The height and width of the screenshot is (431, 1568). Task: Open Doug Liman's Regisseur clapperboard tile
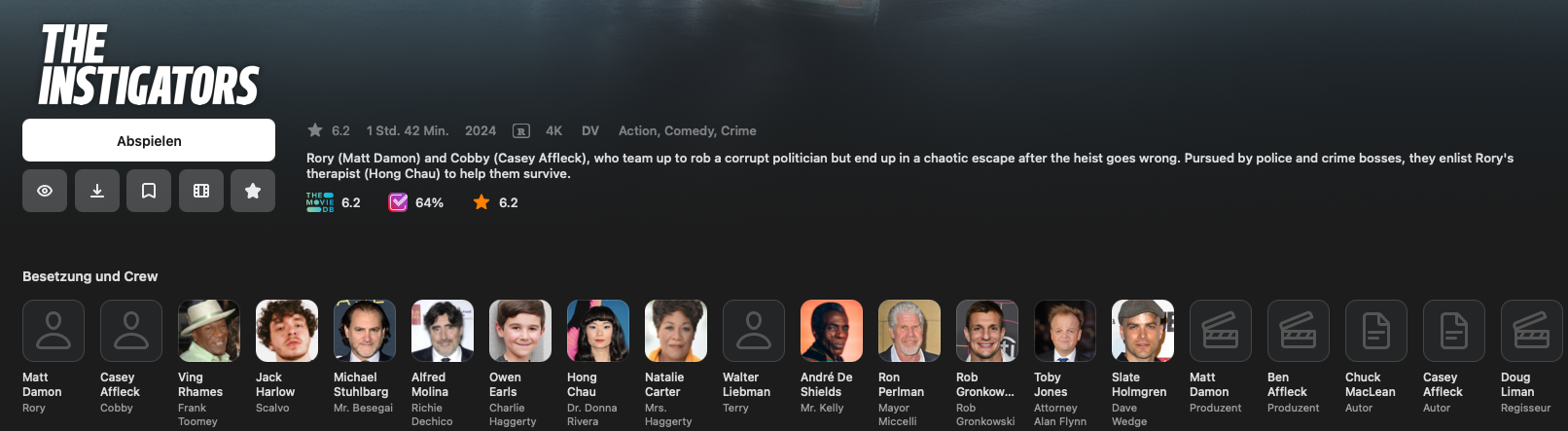1532,331
